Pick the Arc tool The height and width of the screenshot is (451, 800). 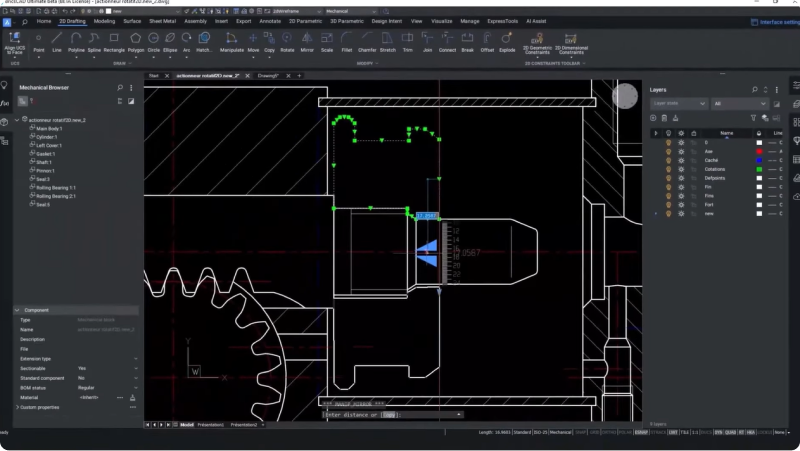[x=186, y=42]
